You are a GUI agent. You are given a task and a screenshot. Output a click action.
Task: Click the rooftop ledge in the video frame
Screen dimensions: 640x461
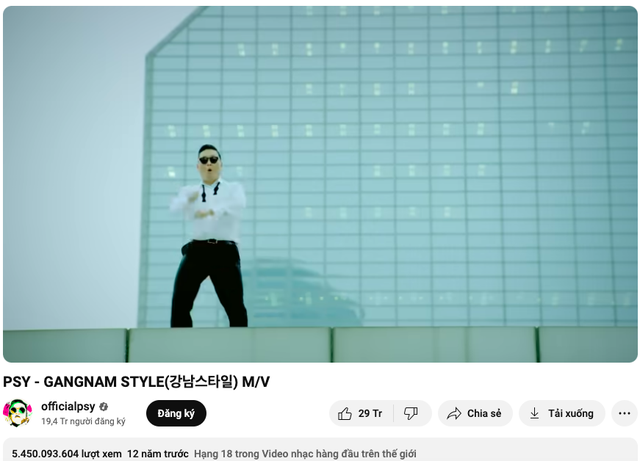click(x=320, y=345)
